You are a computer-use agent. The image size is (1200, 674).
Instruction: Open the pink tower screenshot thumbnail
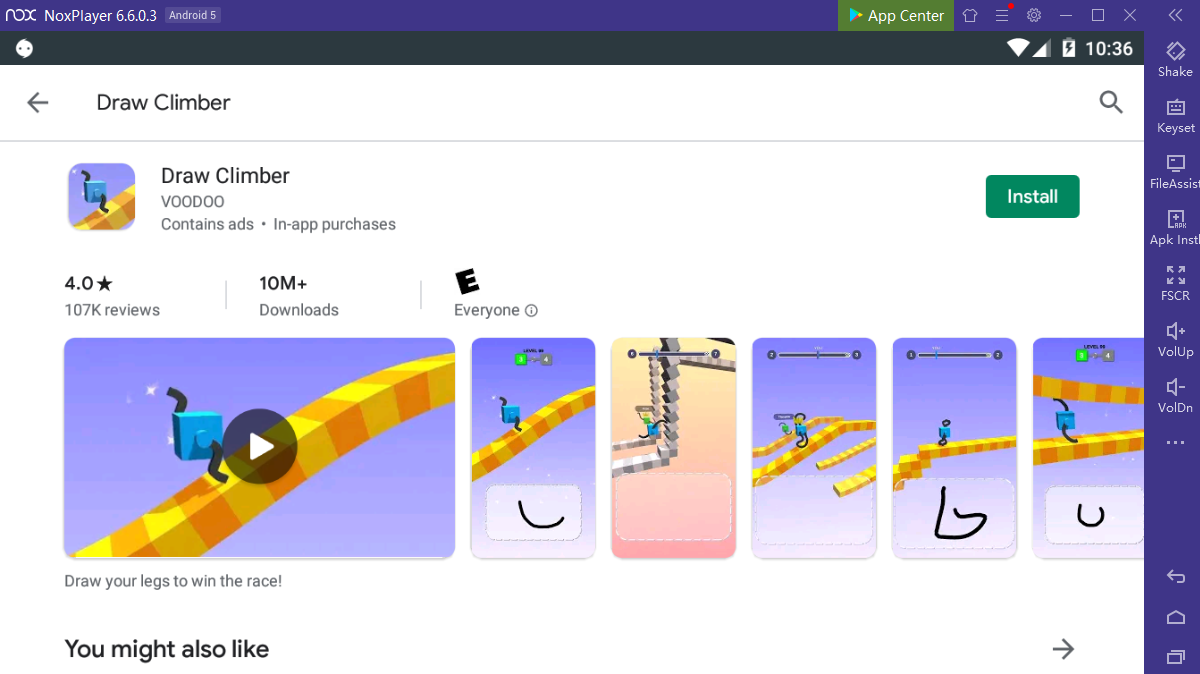point(673,448)
